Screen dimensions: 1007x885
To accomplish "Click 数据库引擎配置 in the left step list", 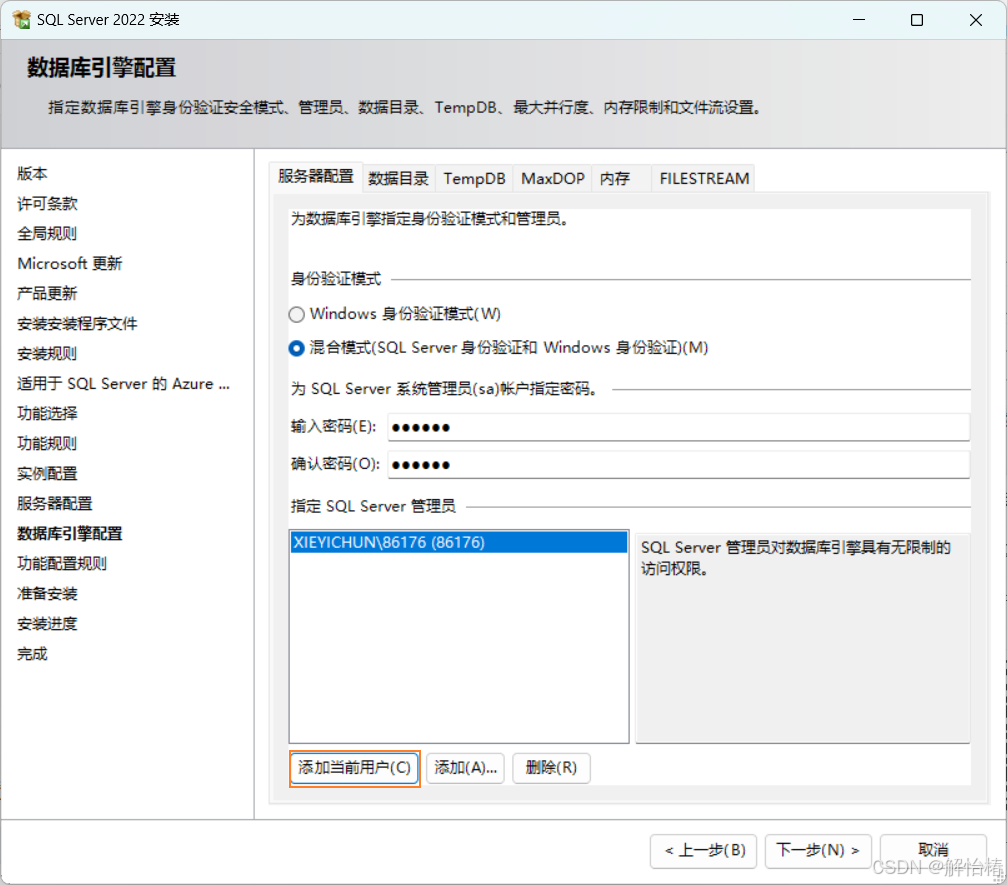I will tap(69, 534).
